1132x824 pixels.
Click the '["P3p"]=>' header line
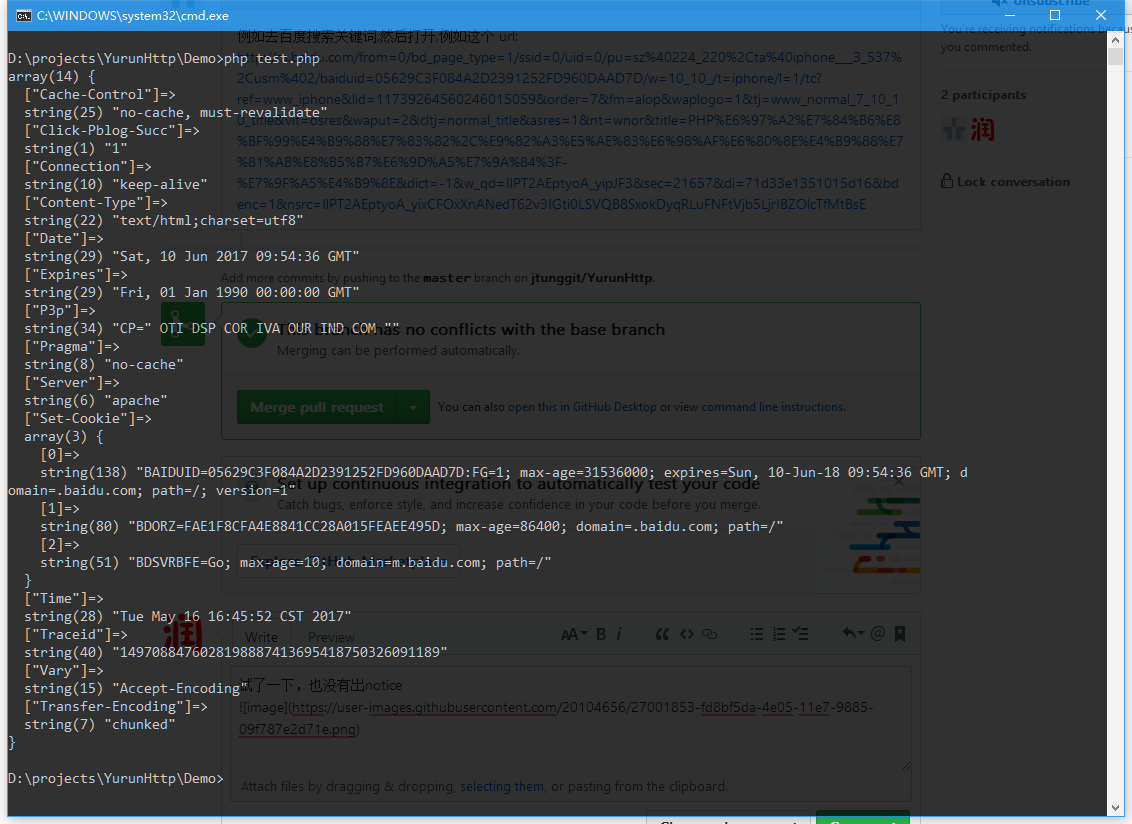(x=60, y=311)
